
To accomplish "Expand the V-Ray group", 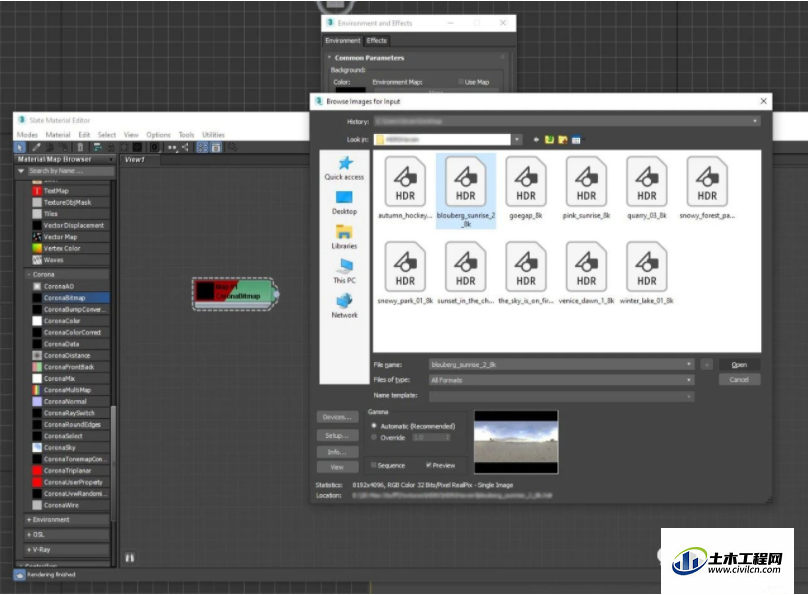I will pyautogui.click(x=29, y=550).
